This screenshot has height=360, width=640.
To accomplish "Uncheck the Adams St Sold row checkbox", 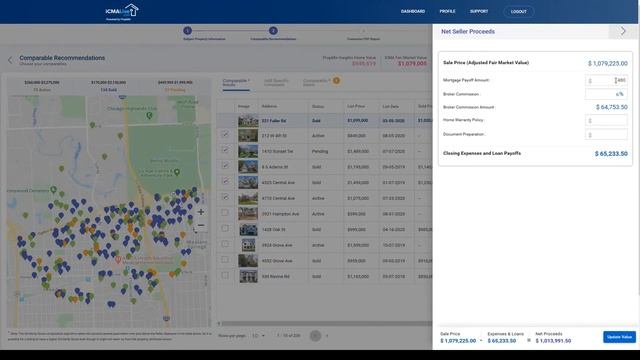I will point(225,166).
